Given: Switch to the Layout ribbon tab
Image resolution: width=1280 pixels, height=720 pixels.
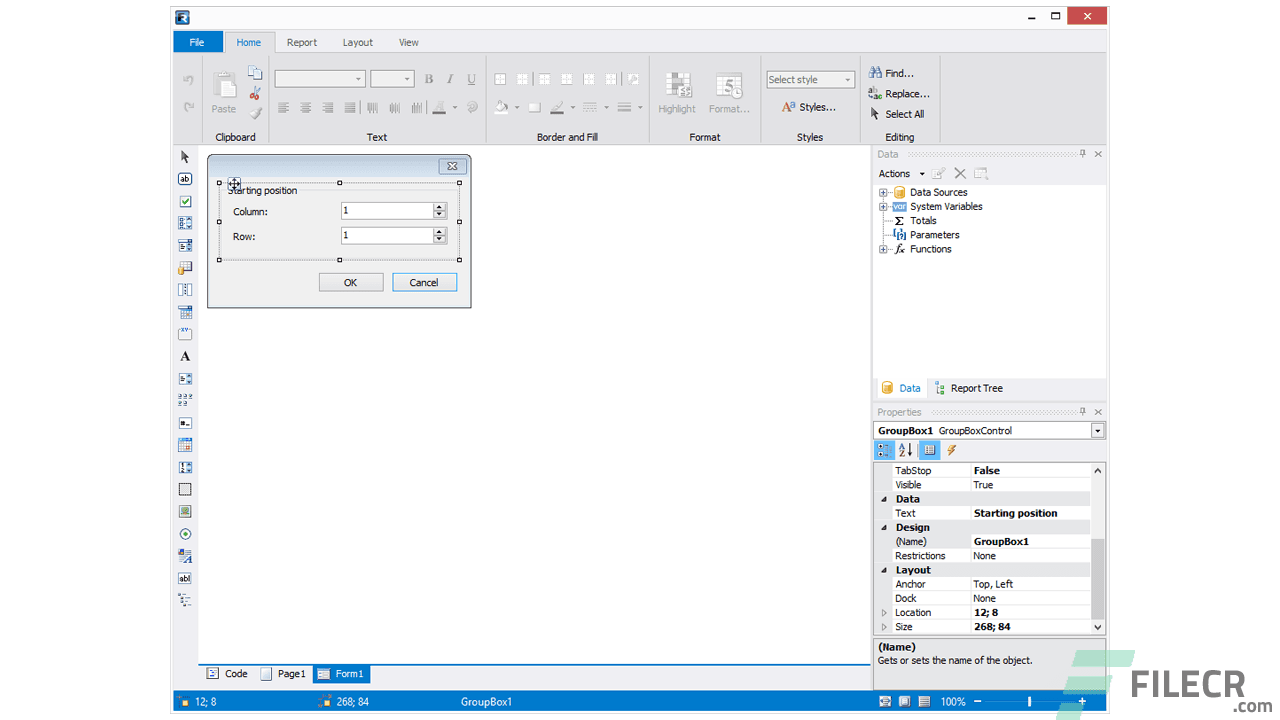Looking at the screenshot, I should (x=357, y=42).
